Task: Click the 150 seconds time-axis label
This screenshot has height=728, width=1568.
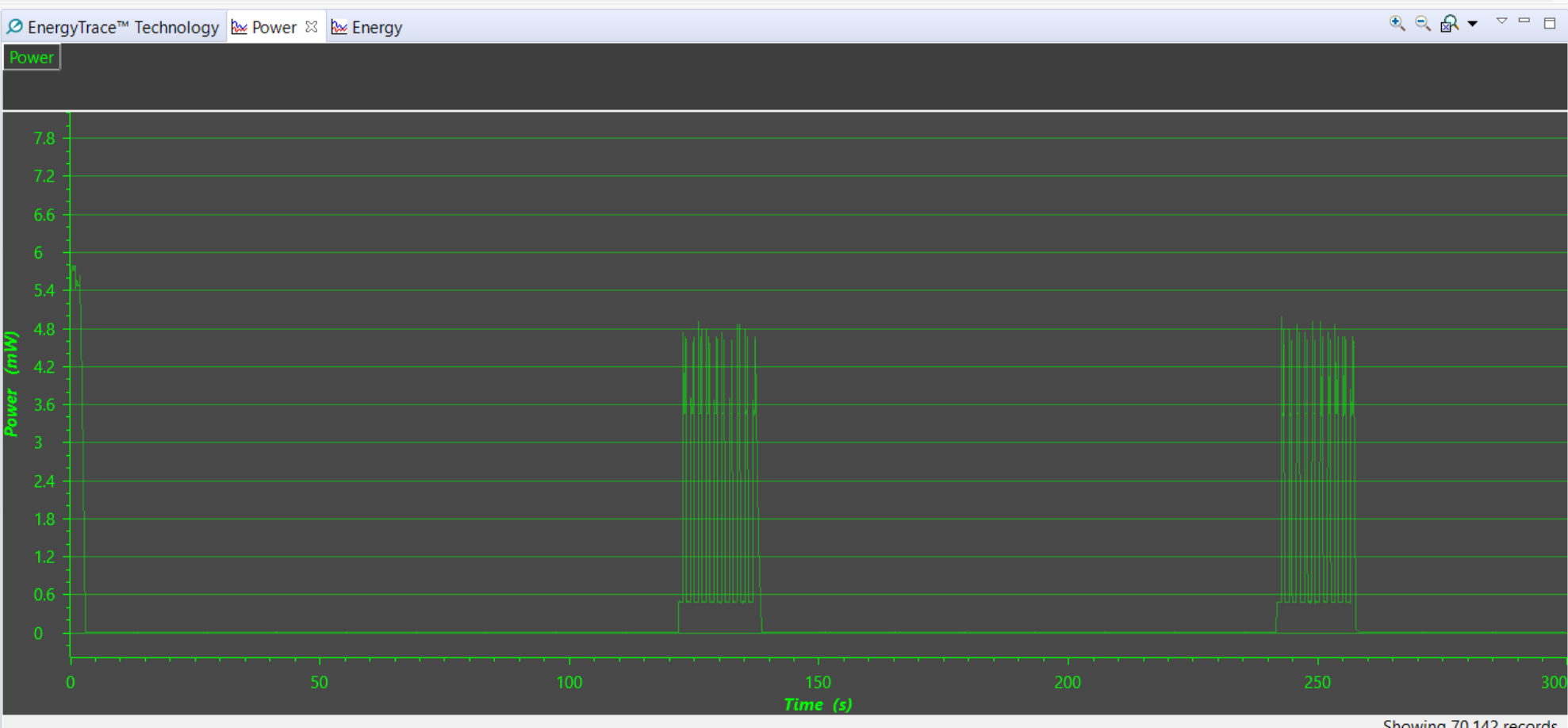Action: click(818, 682)
